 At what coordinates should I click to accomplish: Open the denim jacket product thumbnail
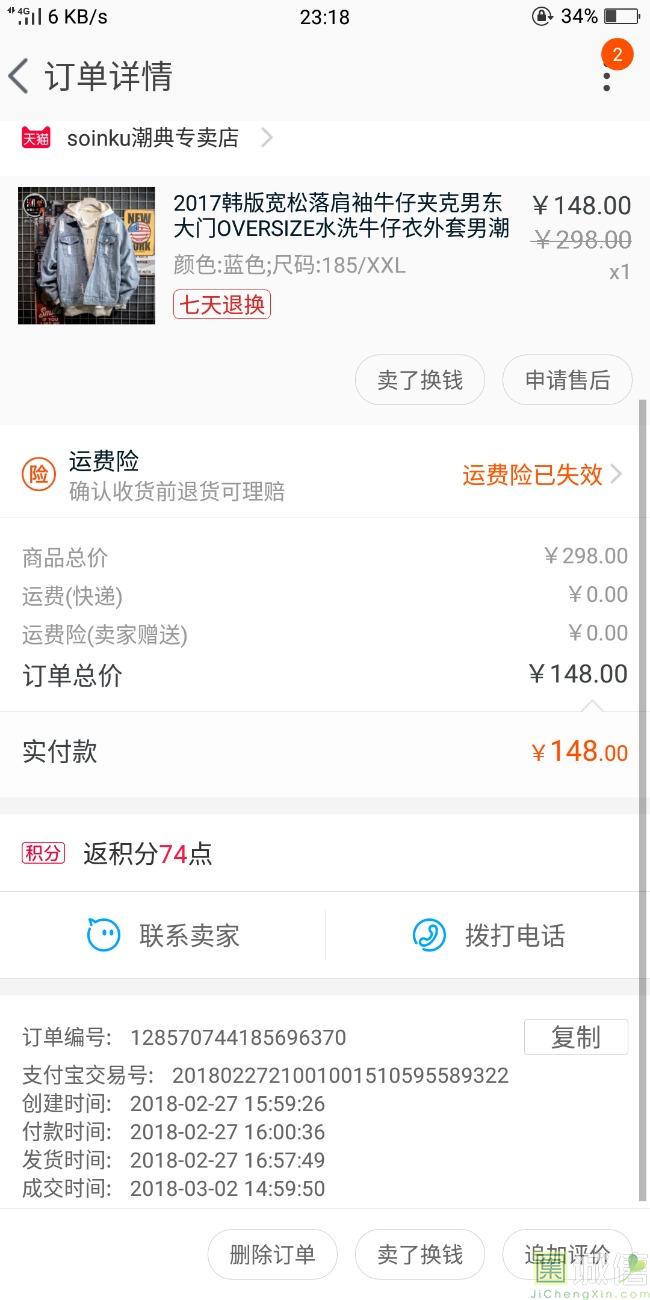point(86,255)
